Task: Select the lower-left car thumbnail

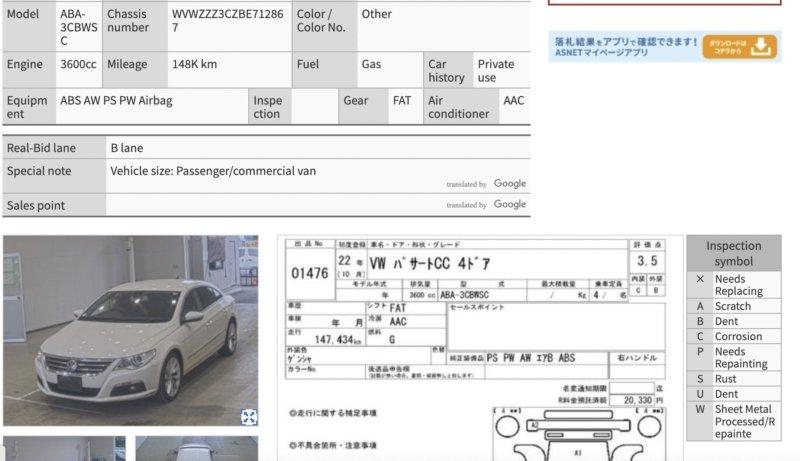Action: click(64, 449)
